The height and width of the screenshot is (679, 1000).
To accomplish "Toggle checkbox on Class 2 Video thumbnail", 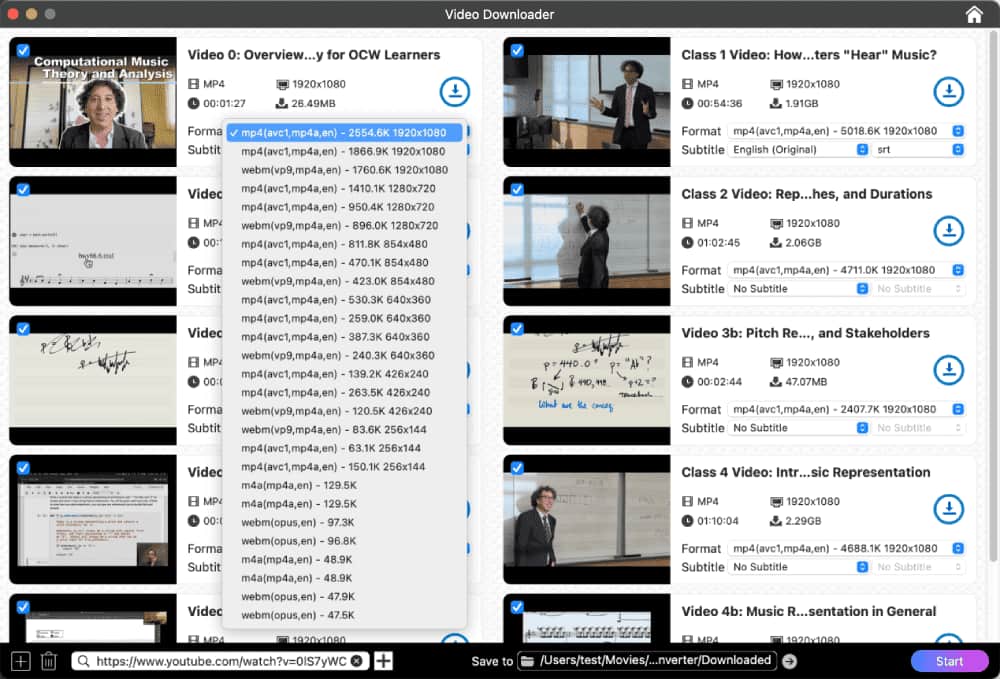I will click(517, 190).
